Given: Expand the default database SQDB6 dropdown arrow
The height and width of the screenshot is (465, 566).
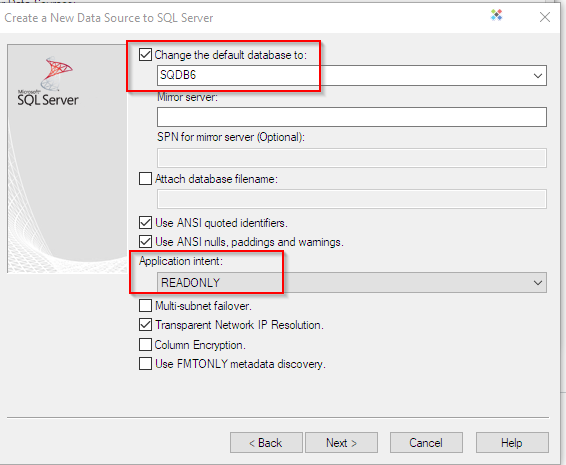Looking at the screenshot, I should pos(538,76).
